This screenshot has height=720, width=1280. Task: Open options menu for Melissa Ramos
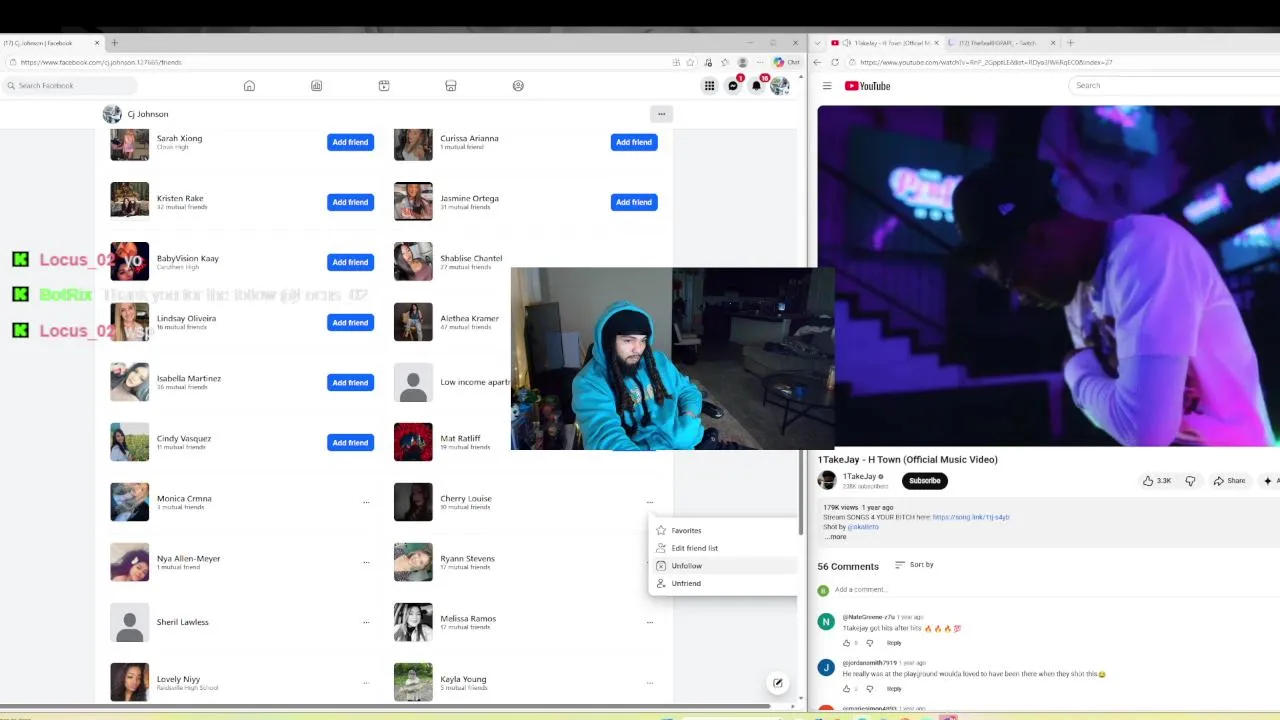[650, 622]
